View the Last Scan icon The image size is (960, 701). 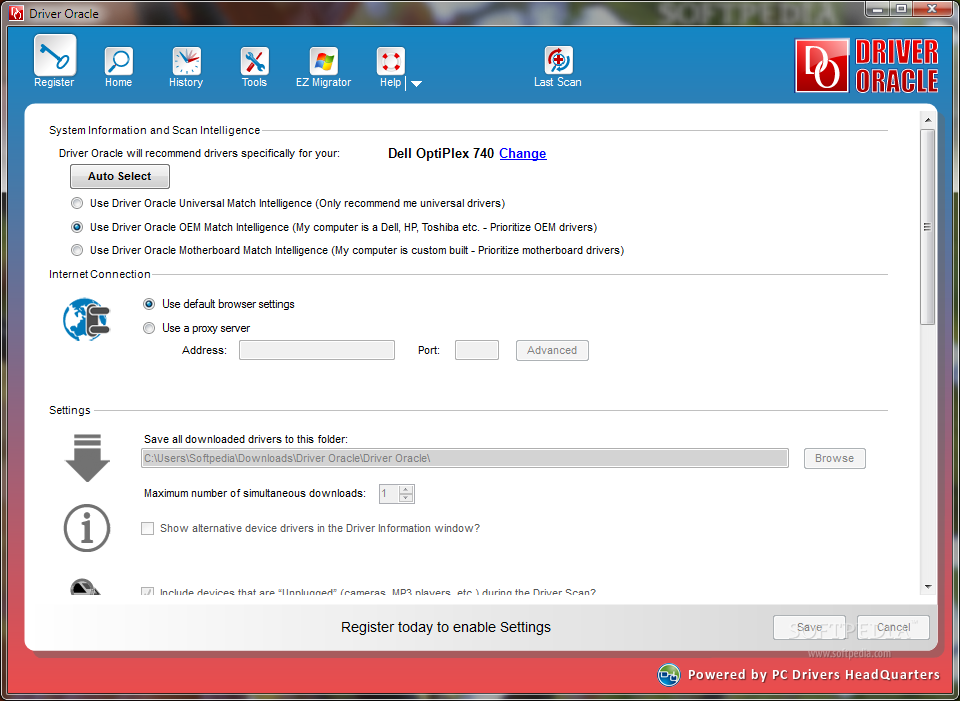558,60
